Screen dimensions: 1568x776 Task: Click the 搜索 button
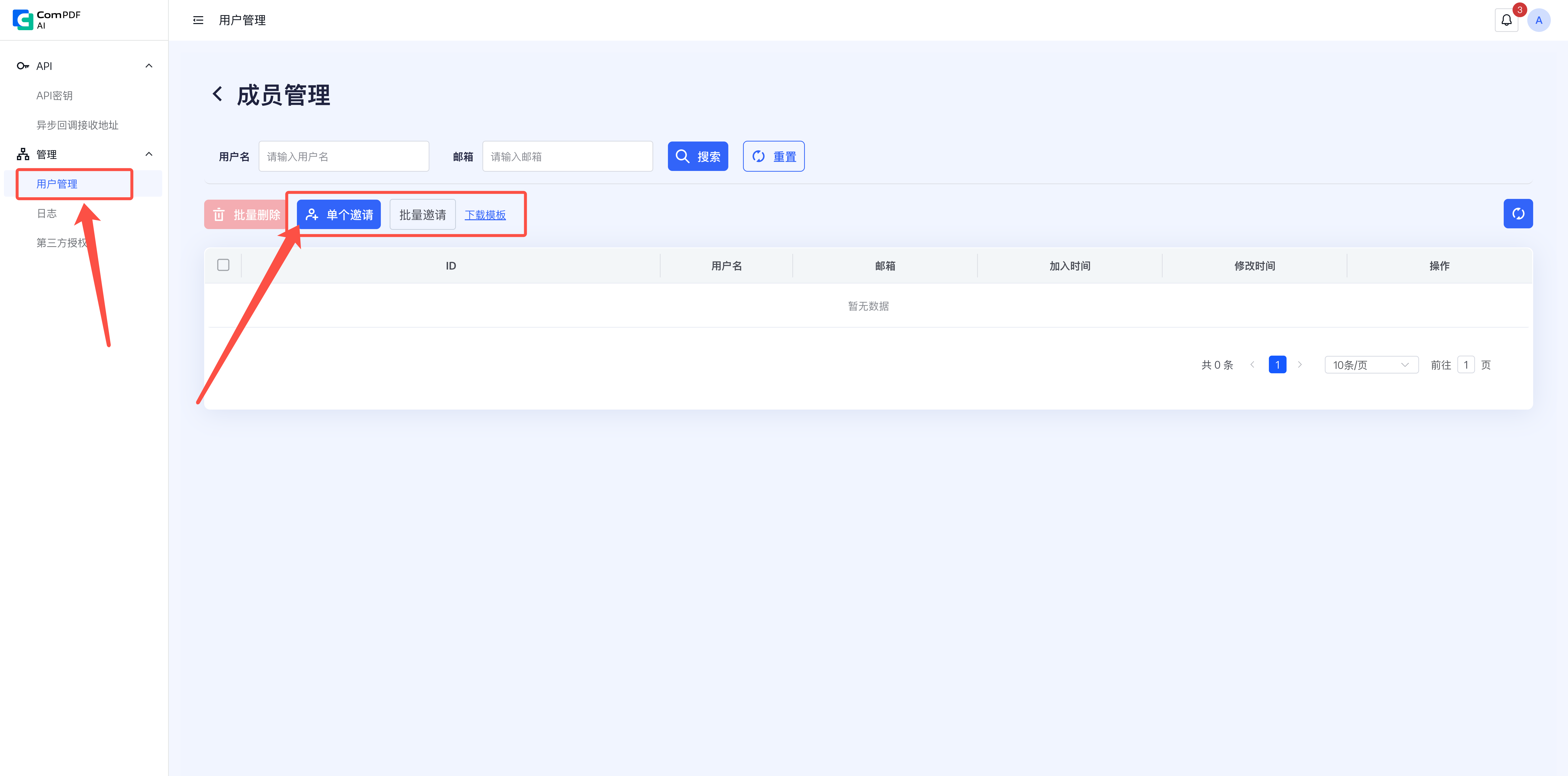(x=698, y=156)
